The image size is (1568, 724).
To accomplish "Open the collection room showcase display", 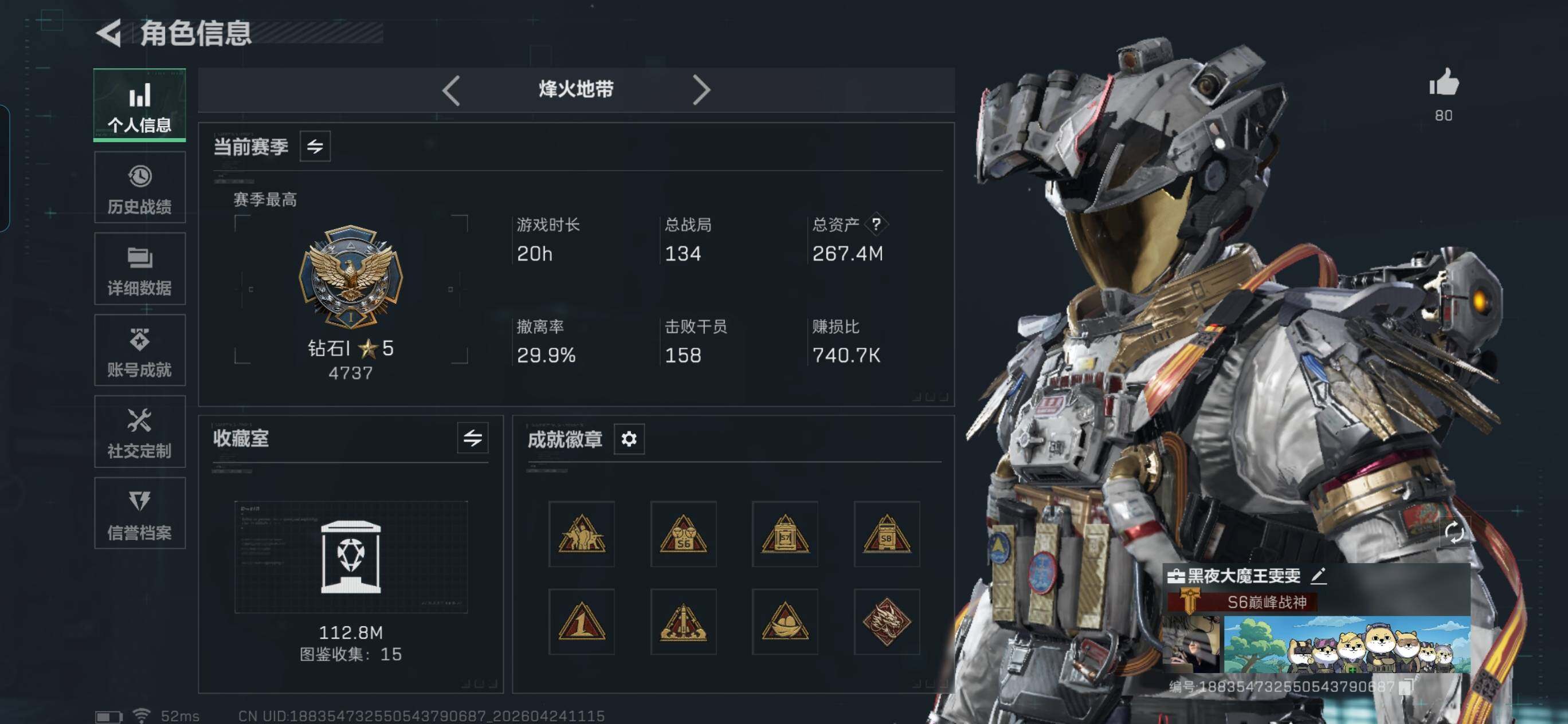I will (351, 557).
